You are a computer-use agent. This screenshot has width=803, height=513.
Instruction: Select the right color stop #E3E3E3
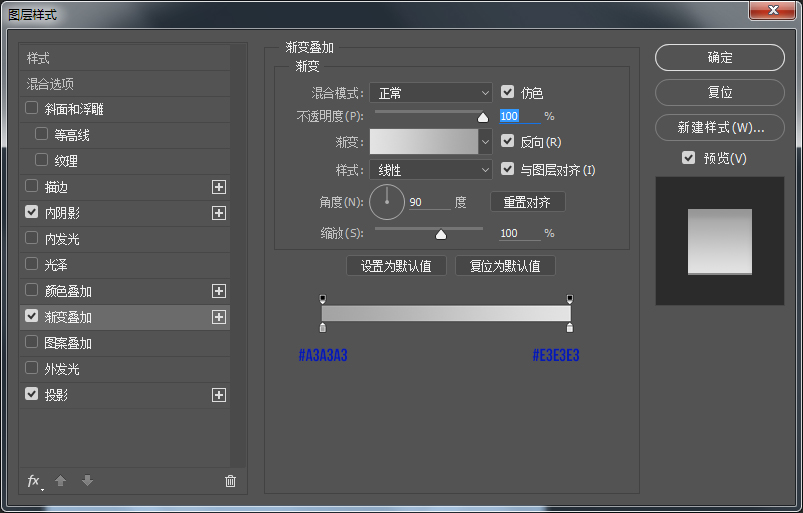coord(569,328)
